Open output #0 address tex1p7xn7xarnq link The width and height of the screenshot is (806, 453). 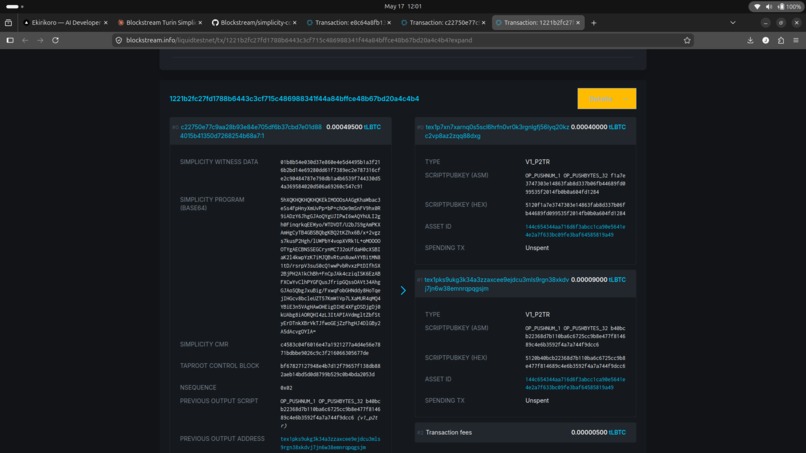click(497, 131)
